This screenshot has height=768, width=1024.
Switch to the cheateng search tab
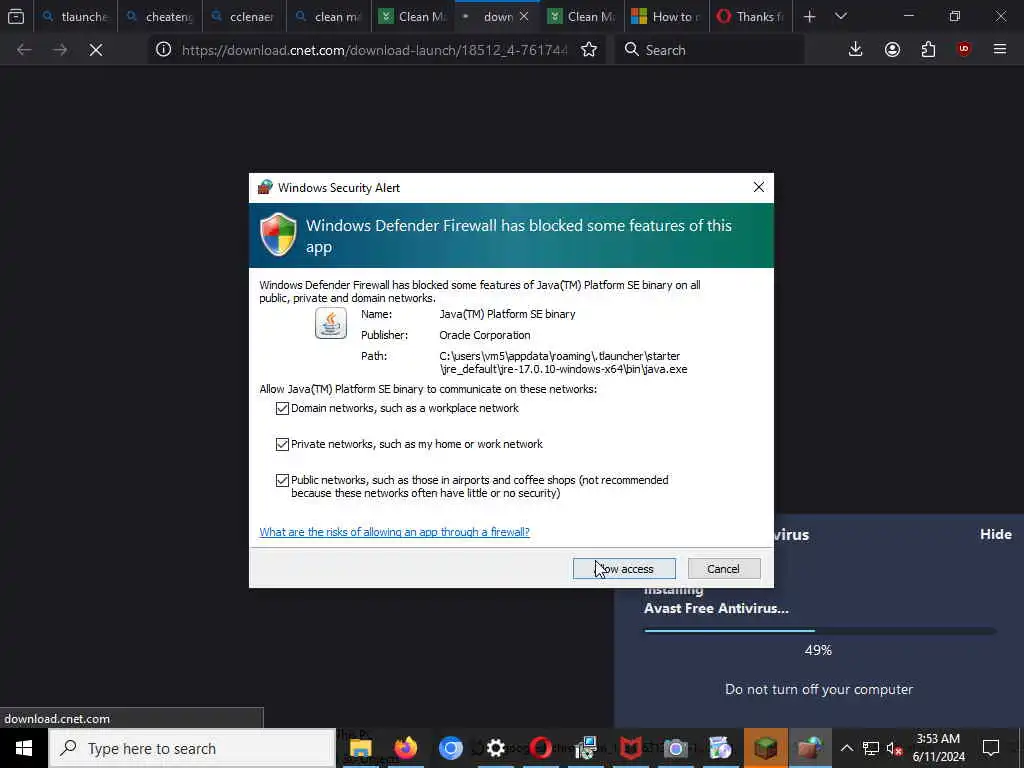pyautogui.click(x=161, y=17)
